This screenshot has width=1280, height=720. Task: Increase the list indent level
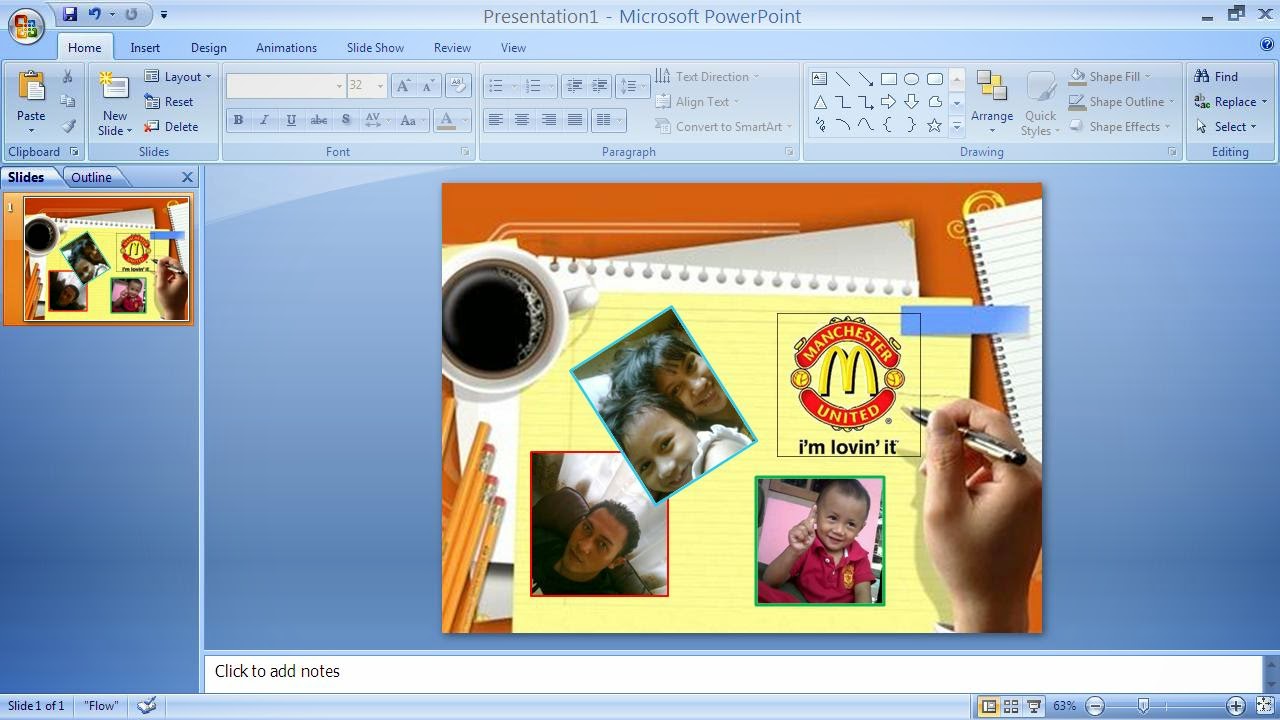(x=599, y=86)
